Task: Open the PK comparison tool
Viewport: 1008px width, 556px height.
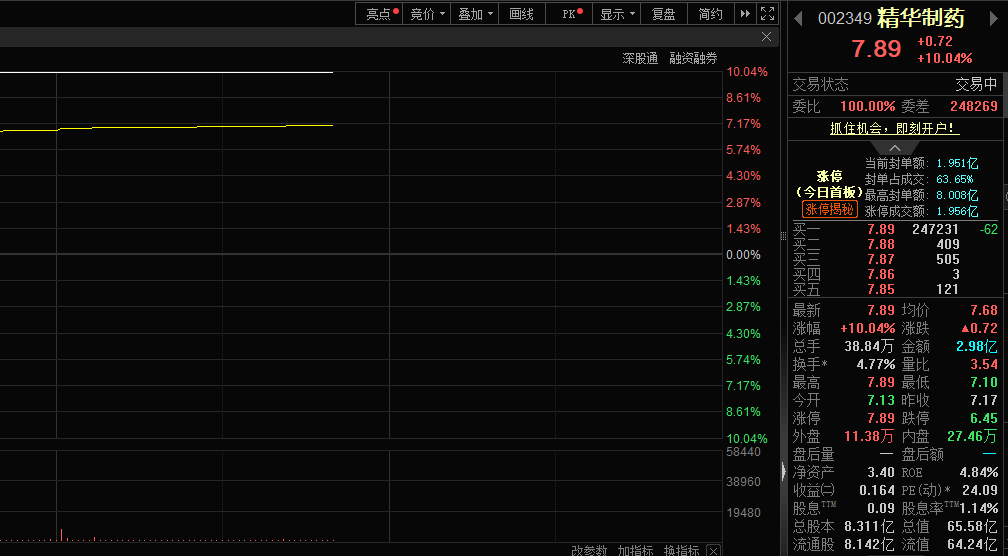Action: (x=569, y=13)
